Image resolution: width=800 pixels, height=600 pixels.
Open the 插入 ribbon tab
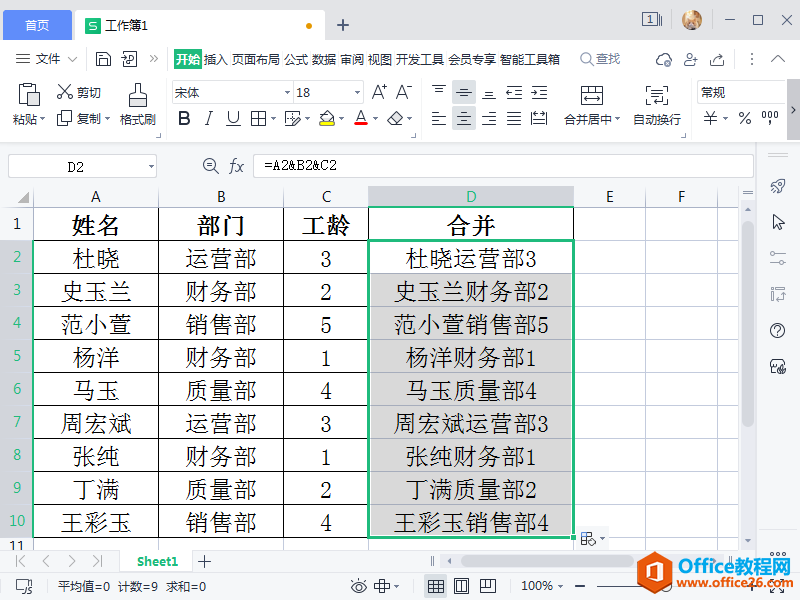tap(215, 60)
